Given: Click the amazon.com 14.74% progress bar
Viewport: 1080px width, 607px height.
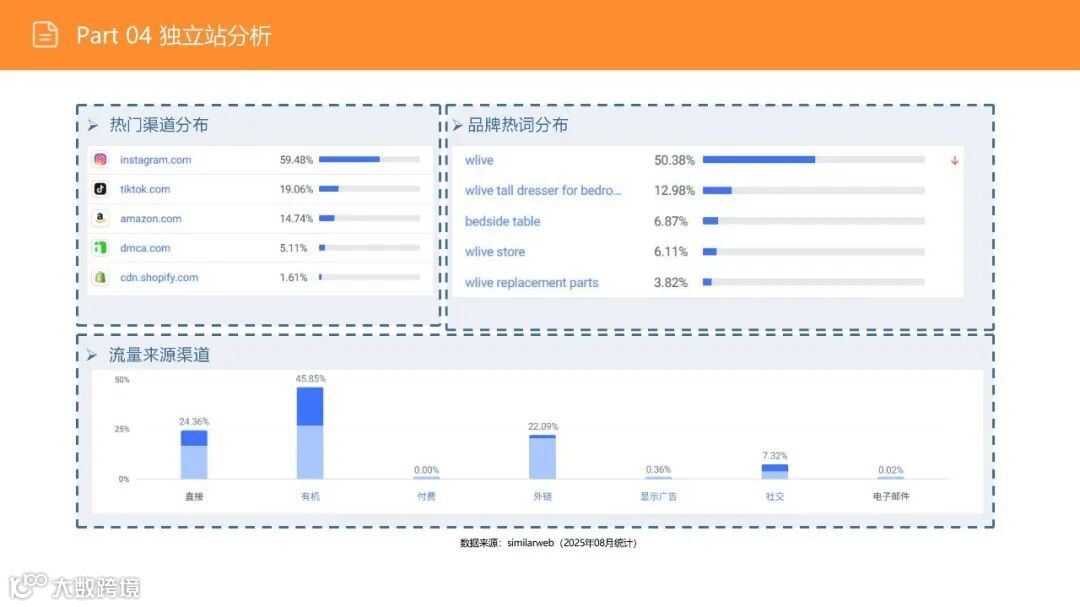Looking at the screenshot, I should (369, 218).
